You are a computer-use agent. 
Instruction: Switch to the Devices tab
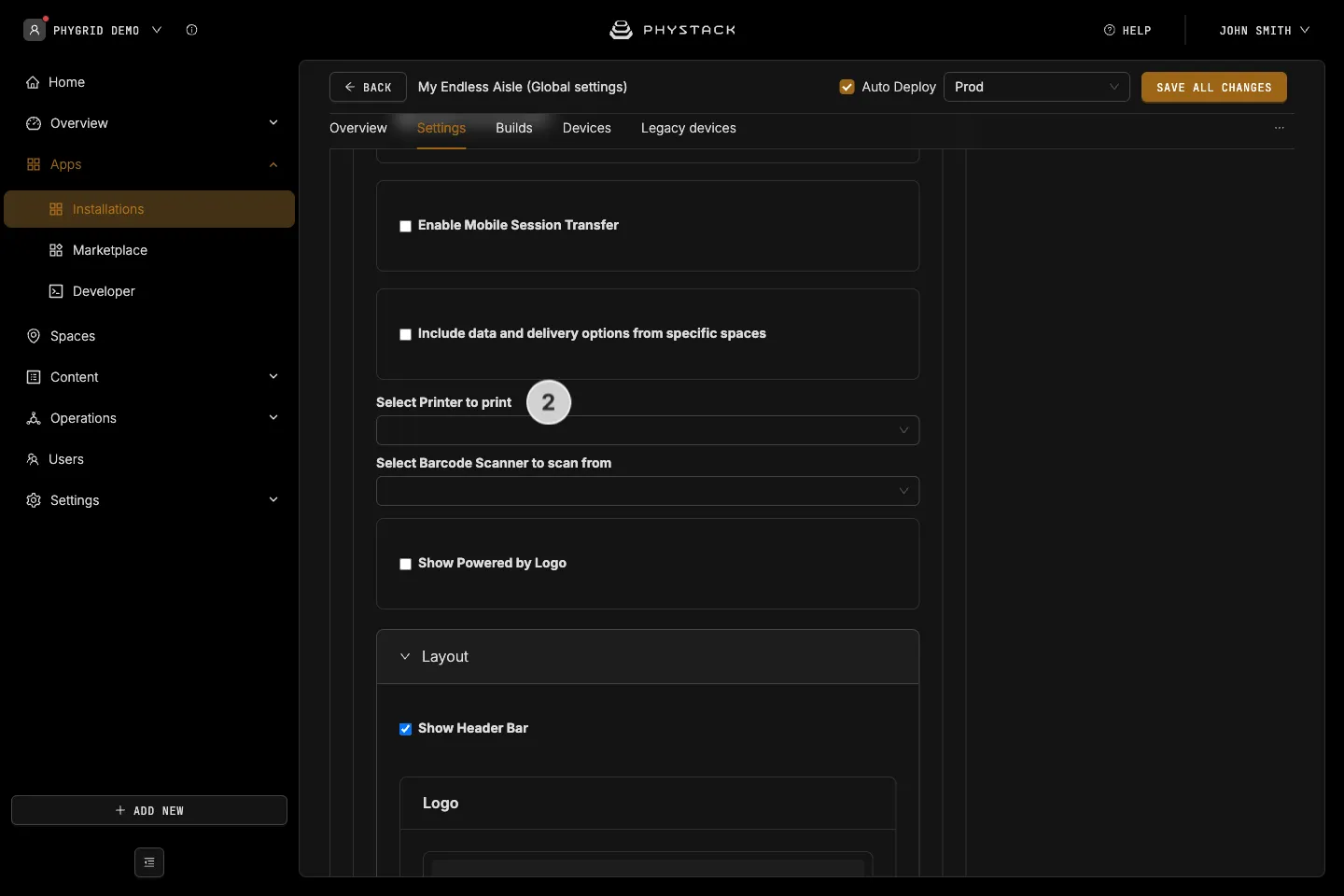pos(587,128)
